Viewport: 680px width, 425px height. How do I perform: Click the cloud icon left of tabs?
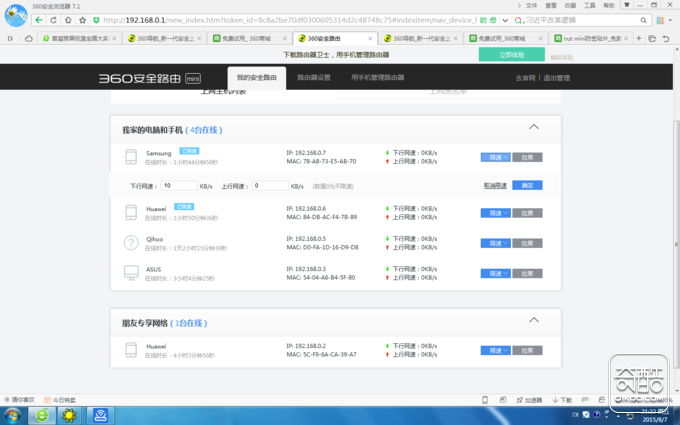point(29,38)
